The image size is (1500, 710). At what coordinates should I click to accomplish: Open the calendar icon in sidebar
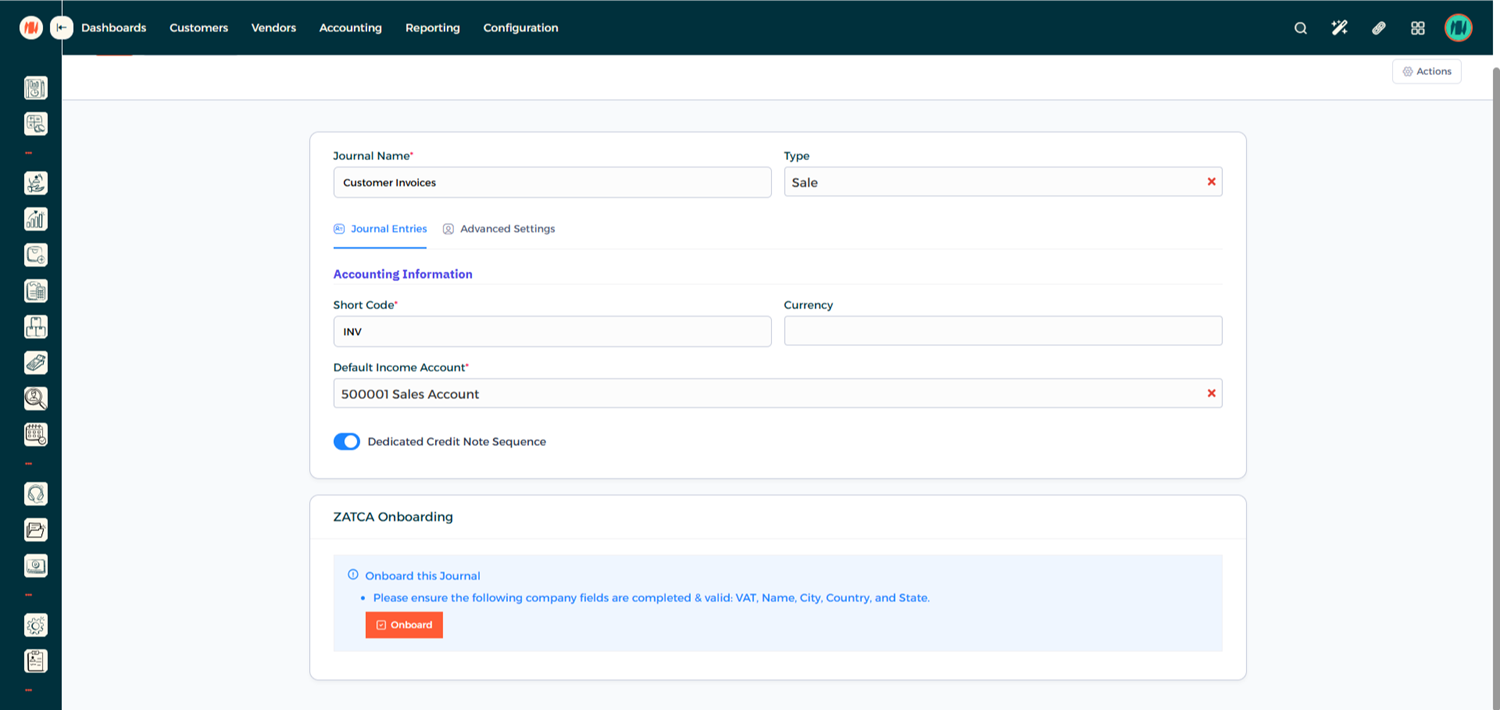(x=36, y=434)
